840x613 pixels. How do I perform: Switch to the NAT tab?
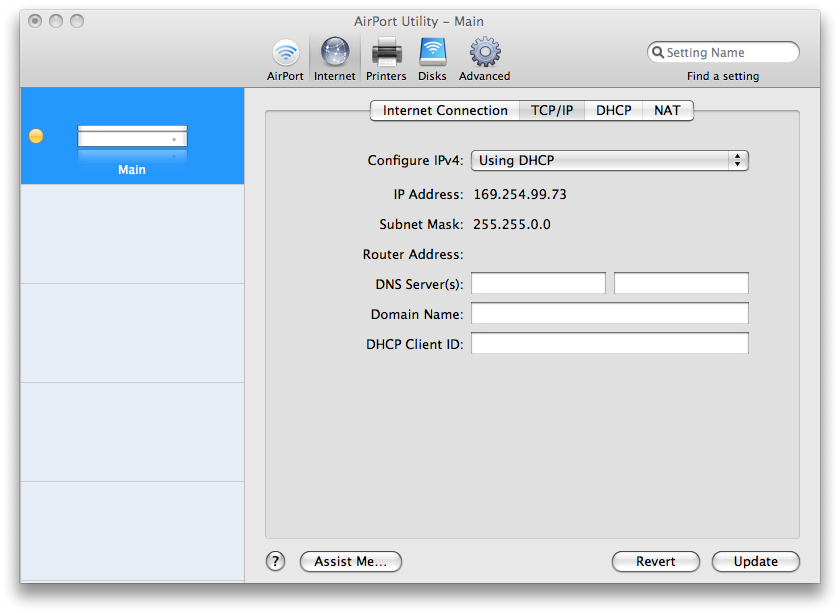coord(668,110)
